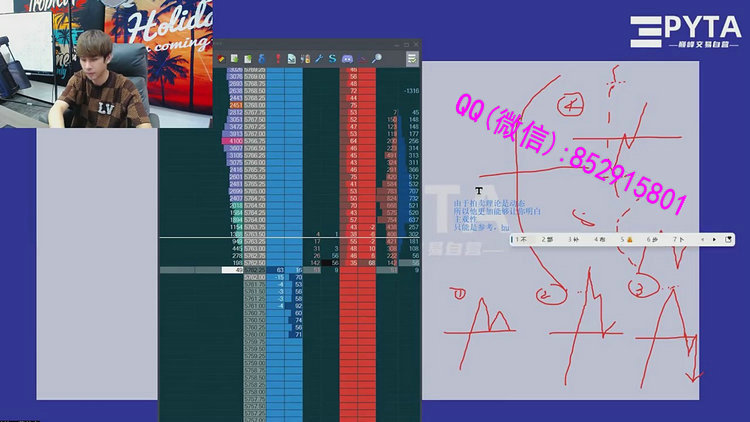This screenshot has width=750, height=422.
Task: Select IME candidate 1 不
Action: click(x=521, y=239)
